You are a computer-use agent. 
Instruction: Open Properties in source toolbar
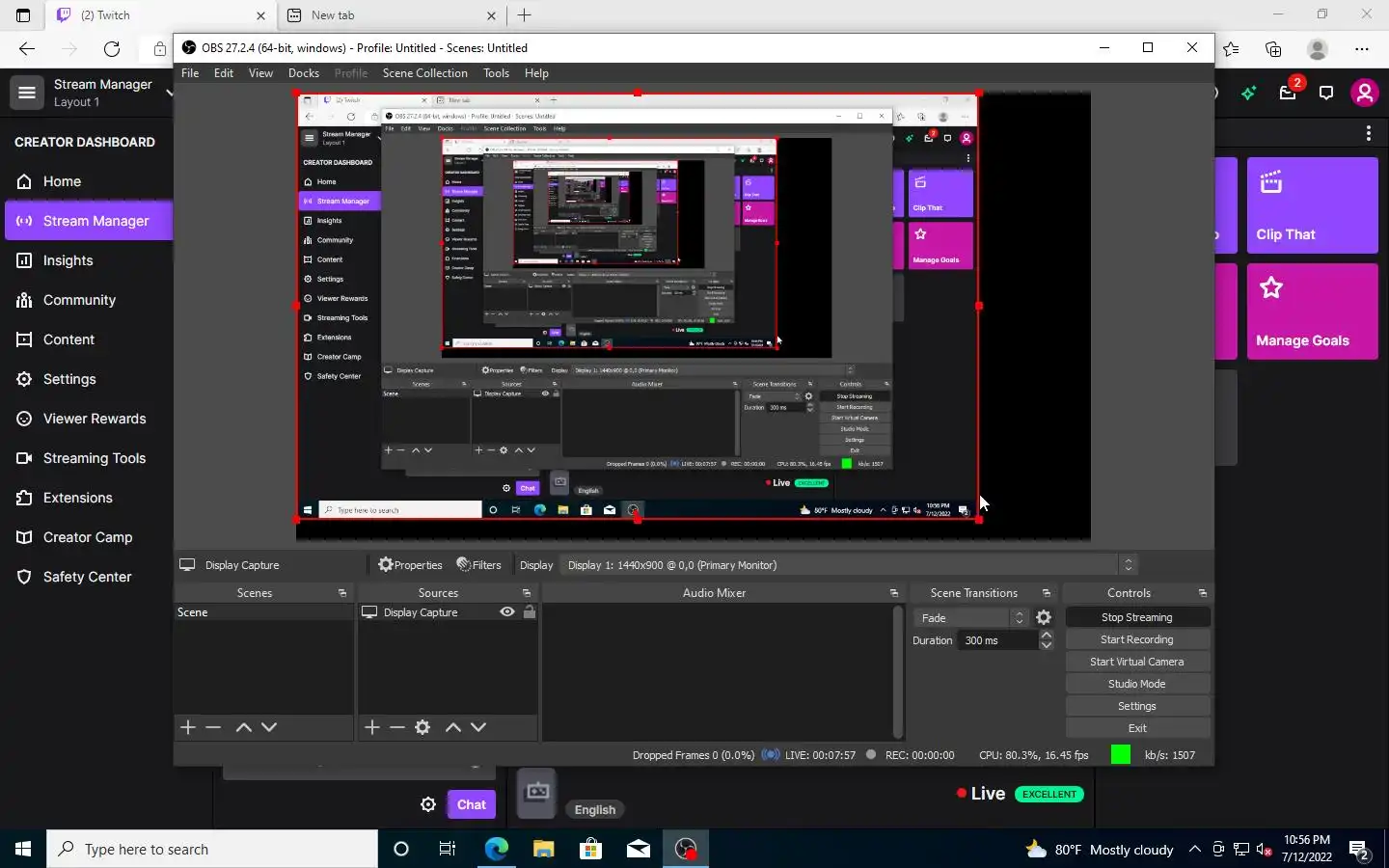(410, 565)
